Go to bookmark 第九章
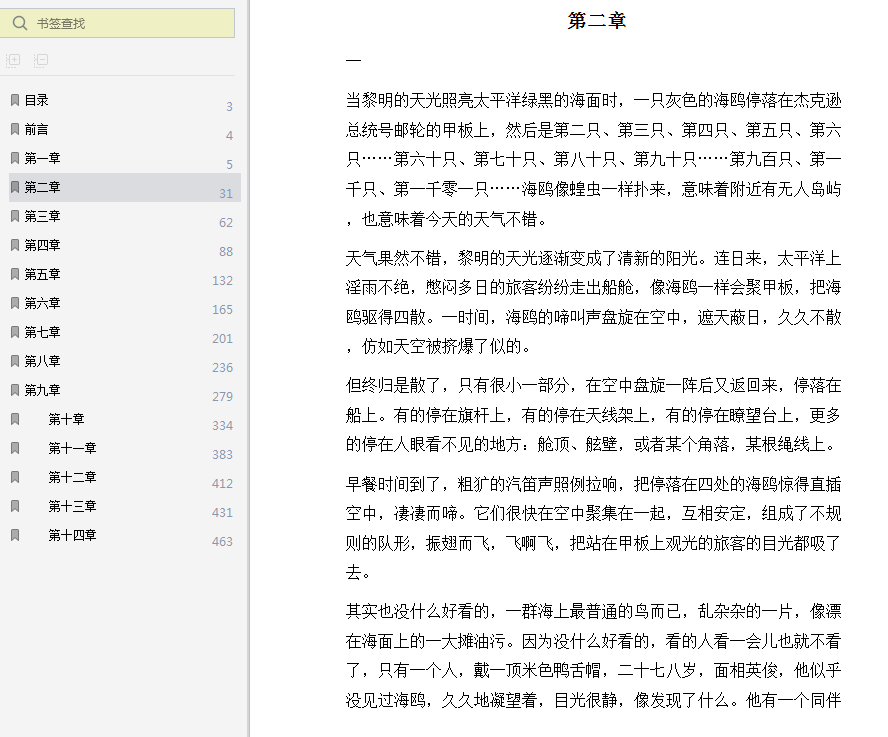 42,390
